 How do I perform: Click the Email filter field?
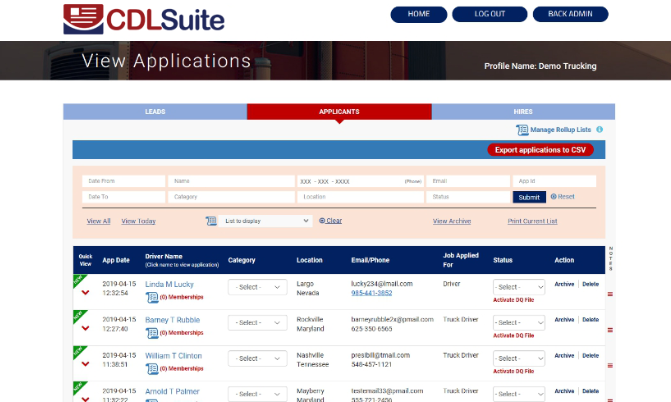(x=468, y=181)
